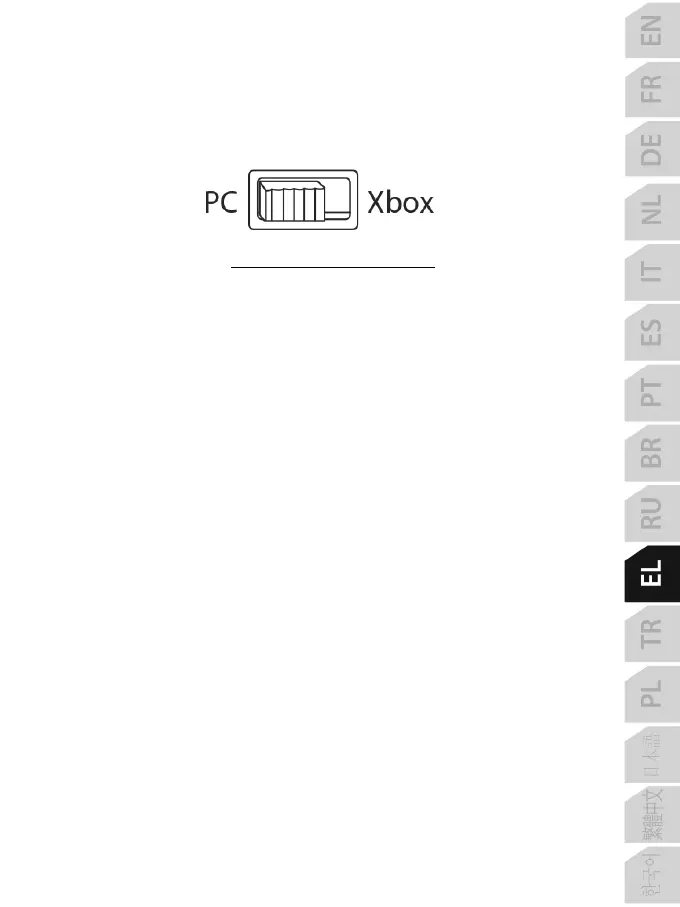This screenshot has height=907, width=680.
Task: Open the PL language tab
Action: (652, 694)
